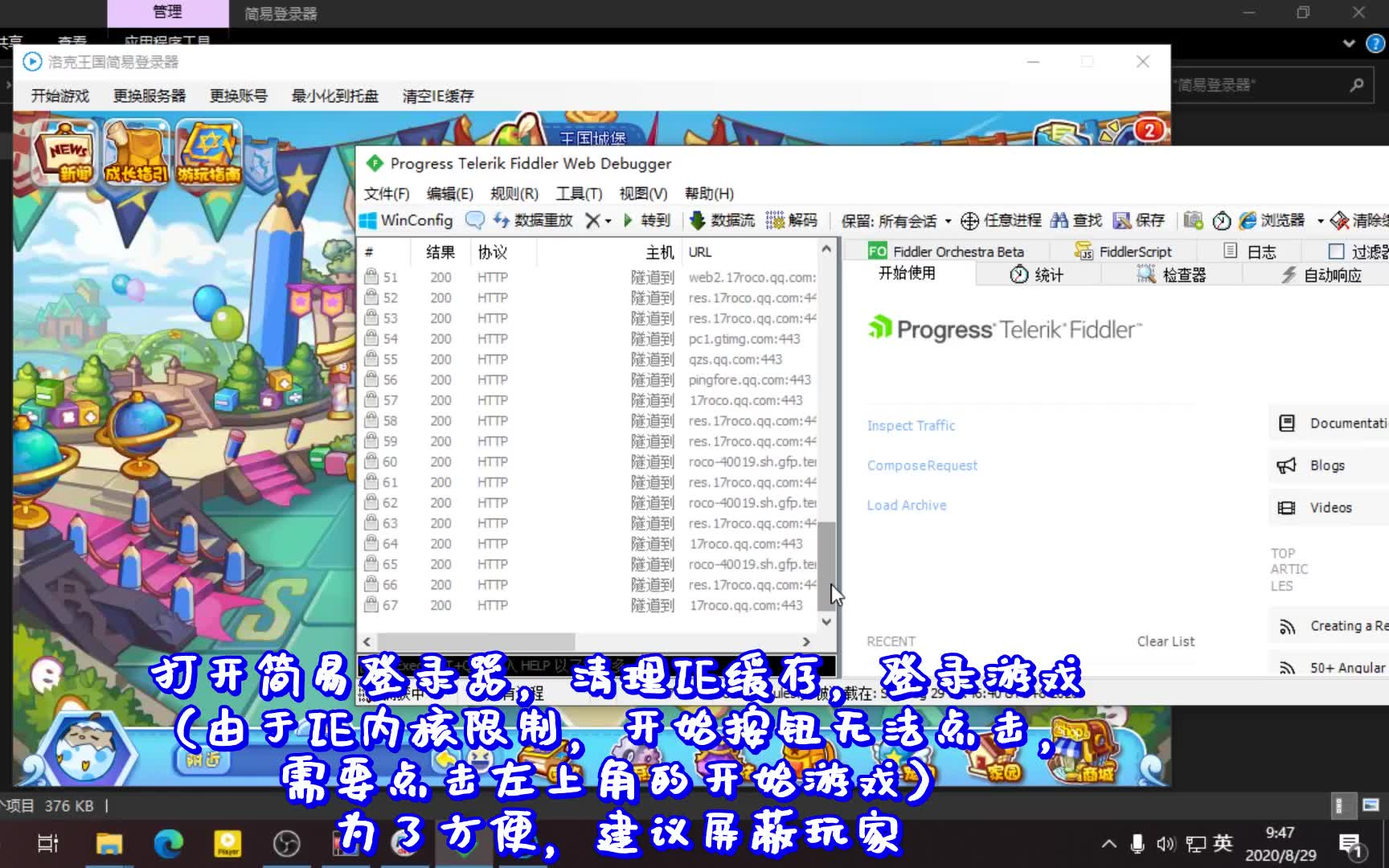
Task: Click WinConfig in Fiddler toolbar
Action: (x=406, y=220)
